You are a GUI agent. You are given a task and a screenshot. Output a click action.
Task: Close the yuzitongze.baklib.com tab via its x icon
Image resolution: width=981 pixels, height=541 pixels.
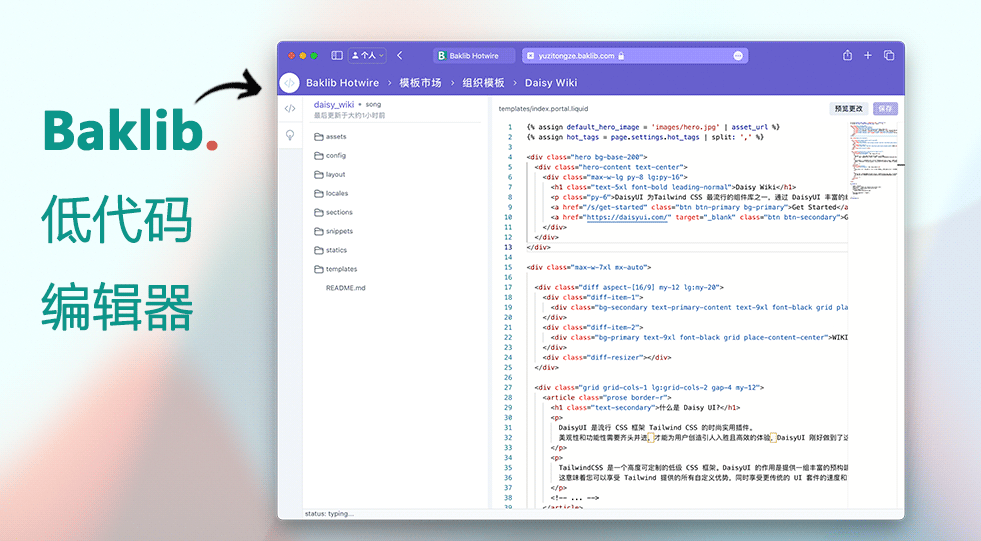531,56
